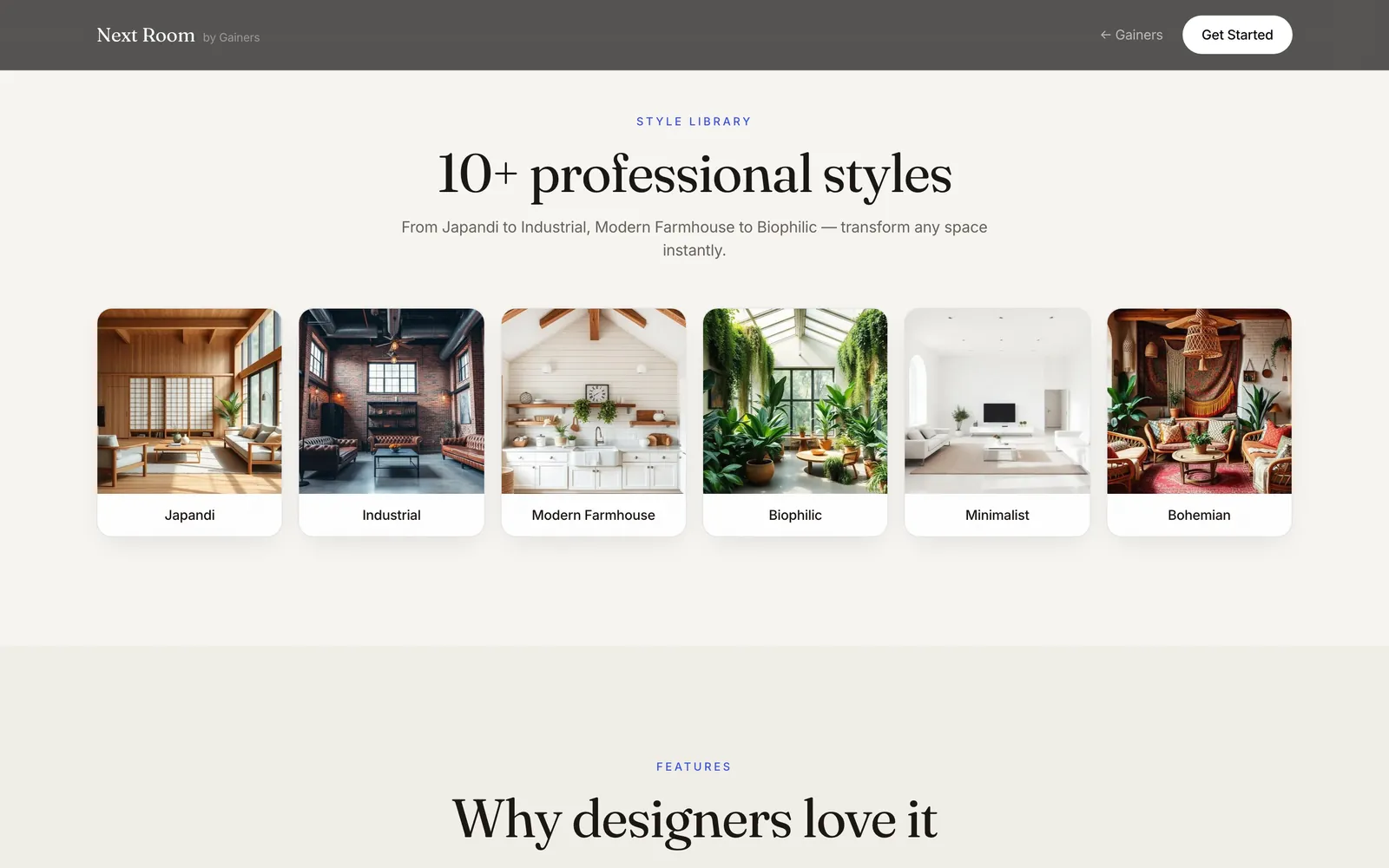Open the Modern Farmhouse kitchen thumbnail
Viewport: 1389px width, 868px height.
click(x=594, y=401)
